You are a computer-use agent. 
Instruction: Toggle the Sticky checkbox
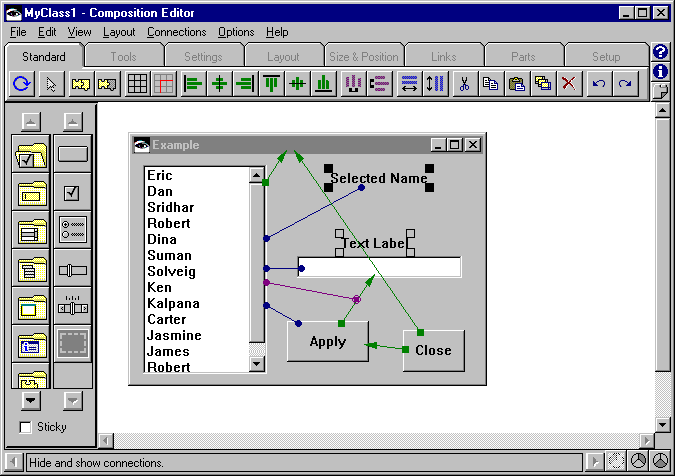tap(25, 427)
